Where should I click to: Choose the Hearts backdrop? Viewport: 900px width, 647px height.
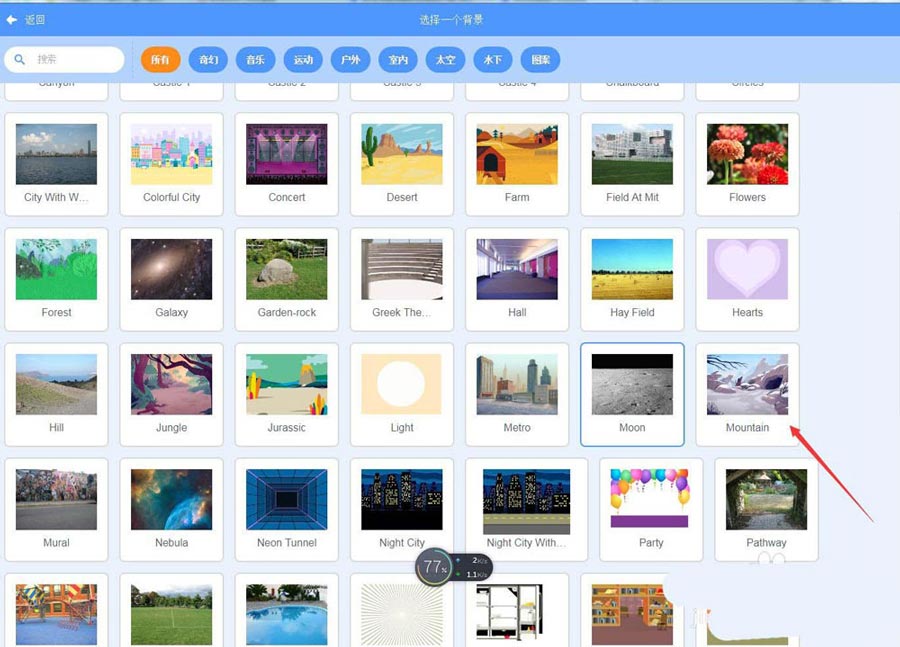point(747,280)
